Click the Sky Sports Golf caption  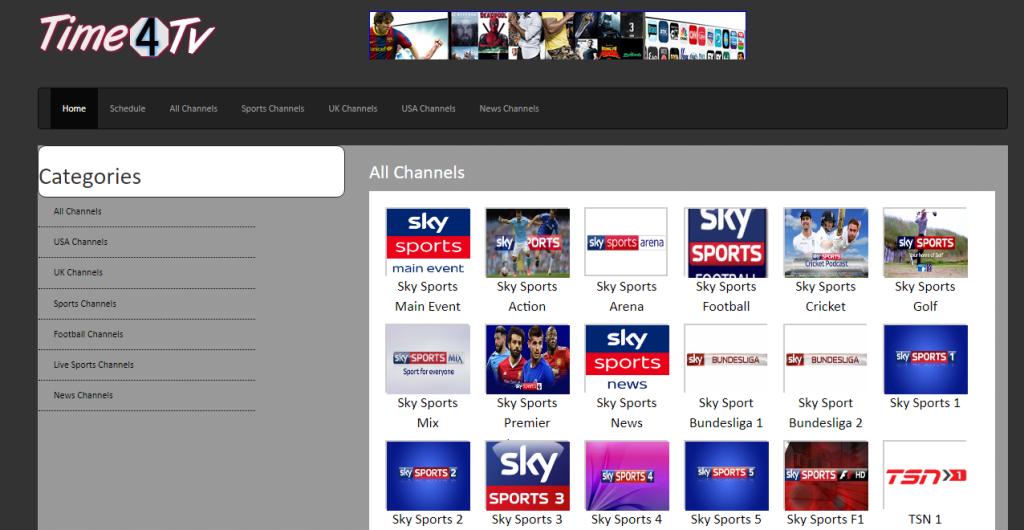coord(925,296)
